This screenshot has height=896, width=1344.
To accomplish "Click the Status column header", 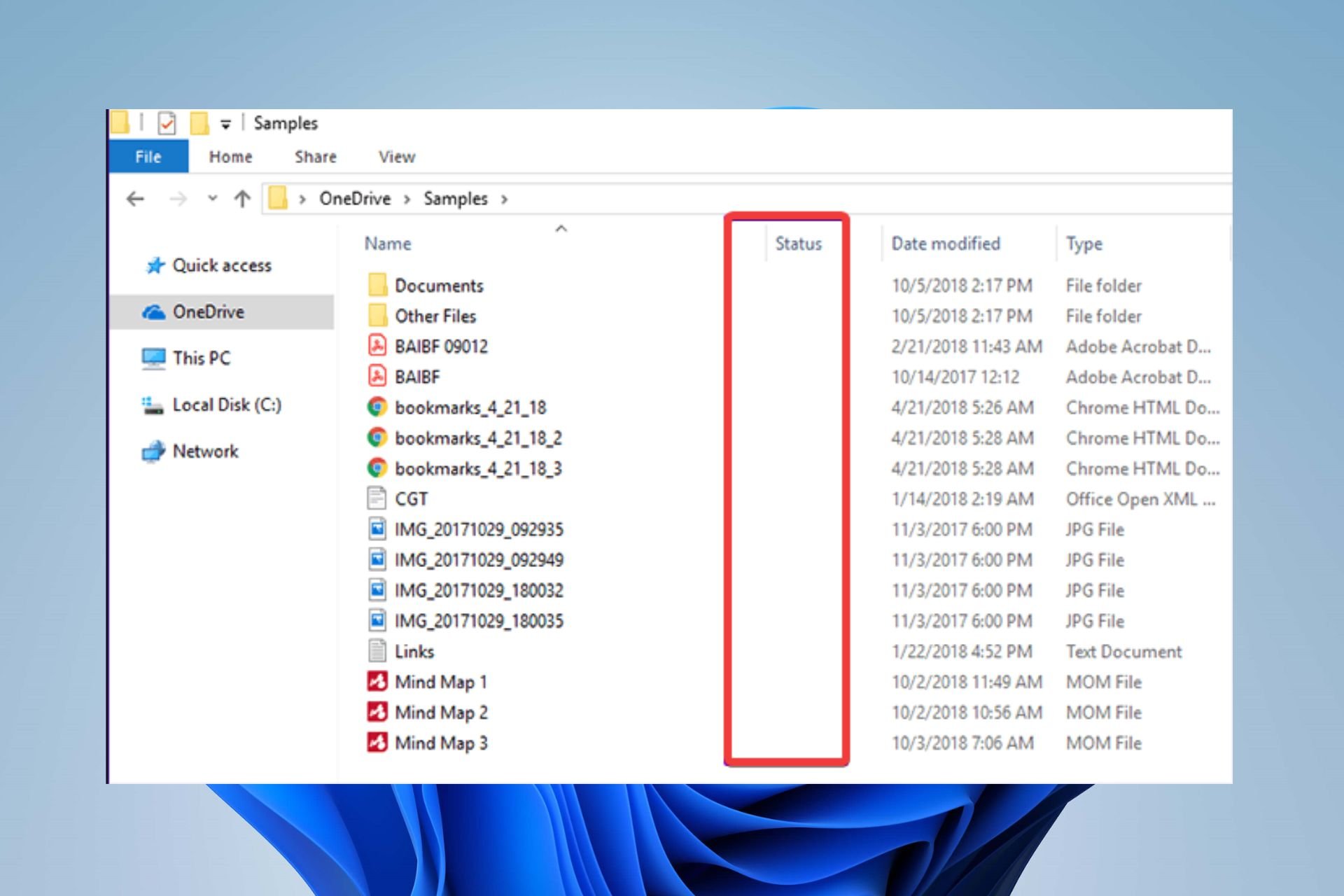I will pos(796,243).
